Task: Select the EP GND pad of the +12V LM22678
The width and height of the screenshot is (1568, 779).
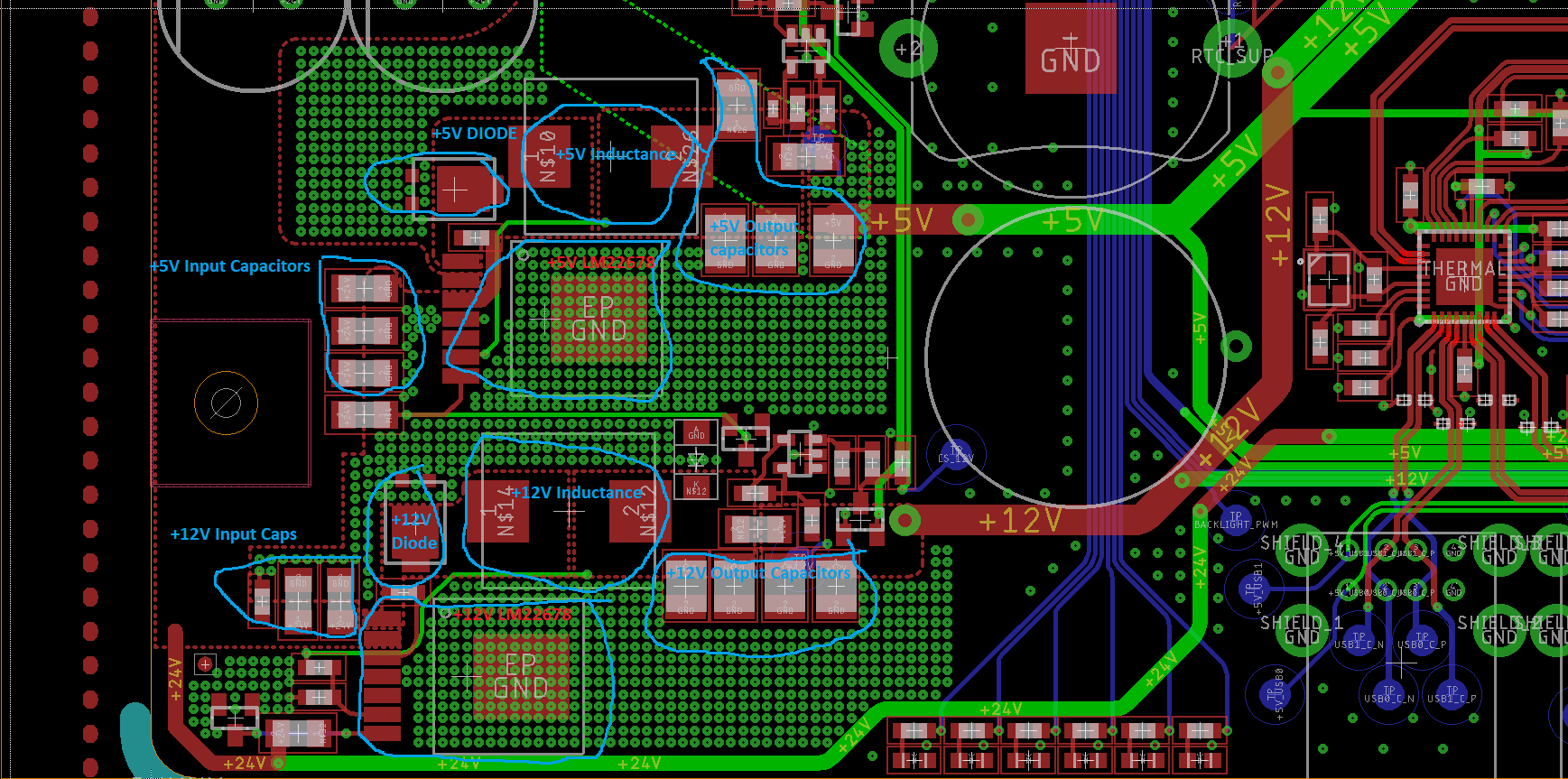Action: (x=522, y=675)
